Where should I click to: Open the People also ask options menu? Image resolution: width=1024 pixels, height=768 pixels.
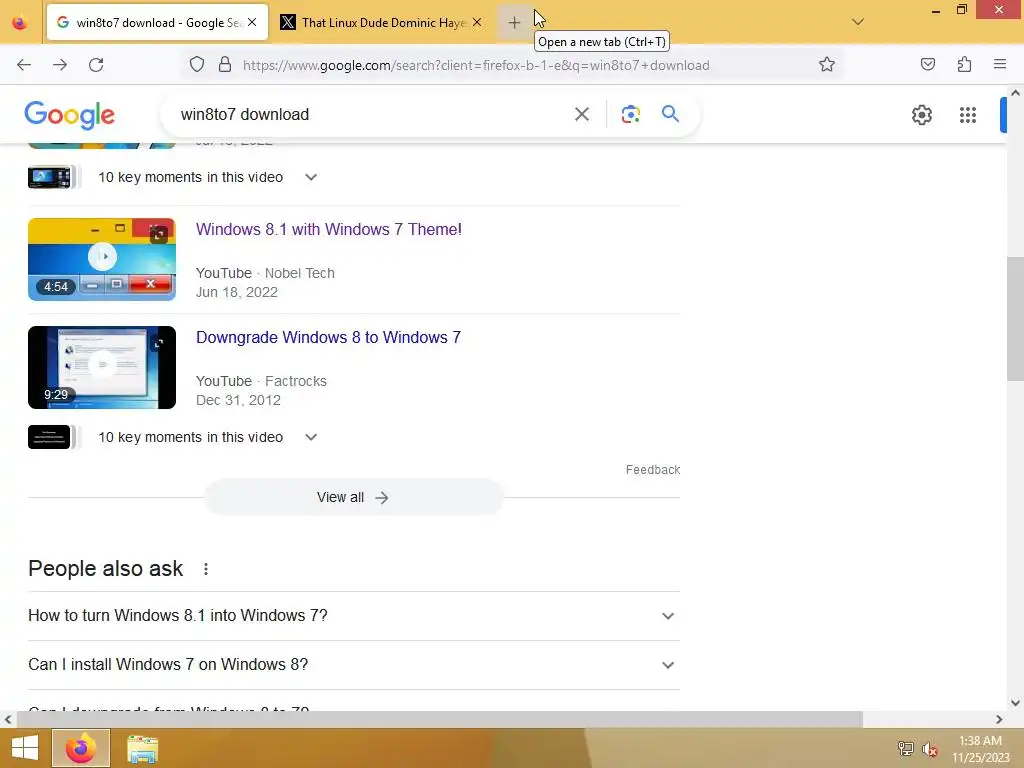coord(206,569)
